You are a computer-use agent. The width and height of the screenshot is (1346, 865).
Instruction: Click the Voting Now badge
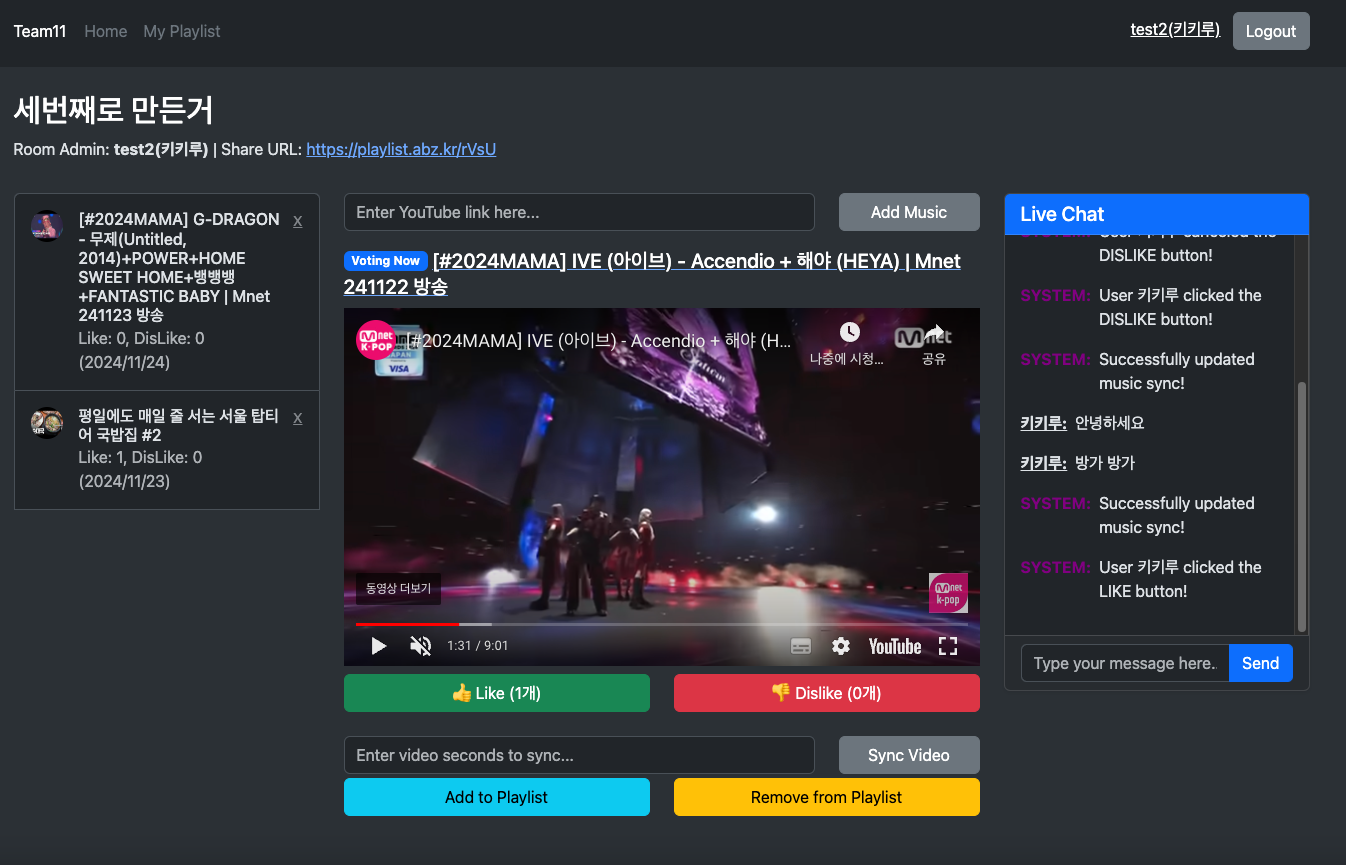tap(386, 261)
